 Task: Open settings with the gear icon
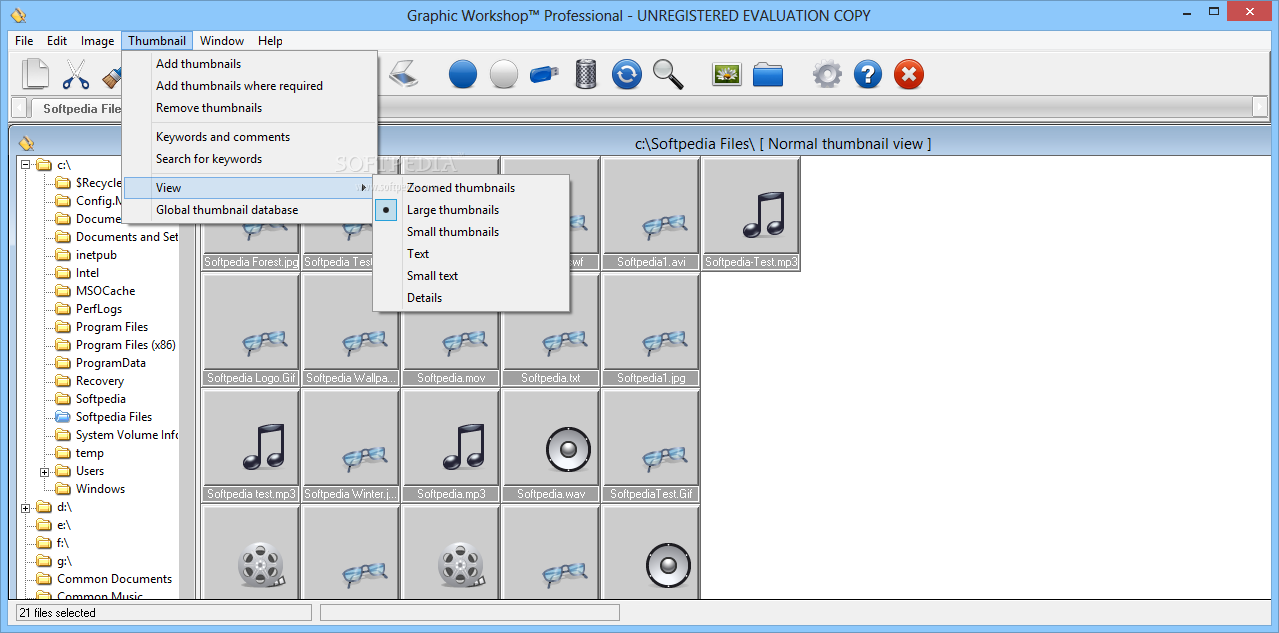click(x=827, y=74)
